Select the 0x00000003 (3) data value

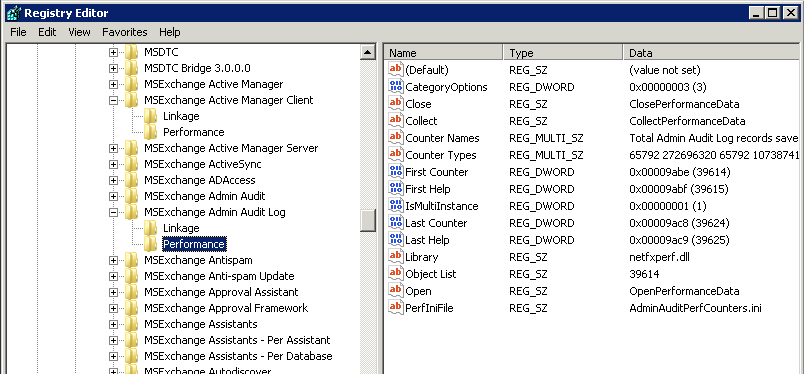[668, 87]
